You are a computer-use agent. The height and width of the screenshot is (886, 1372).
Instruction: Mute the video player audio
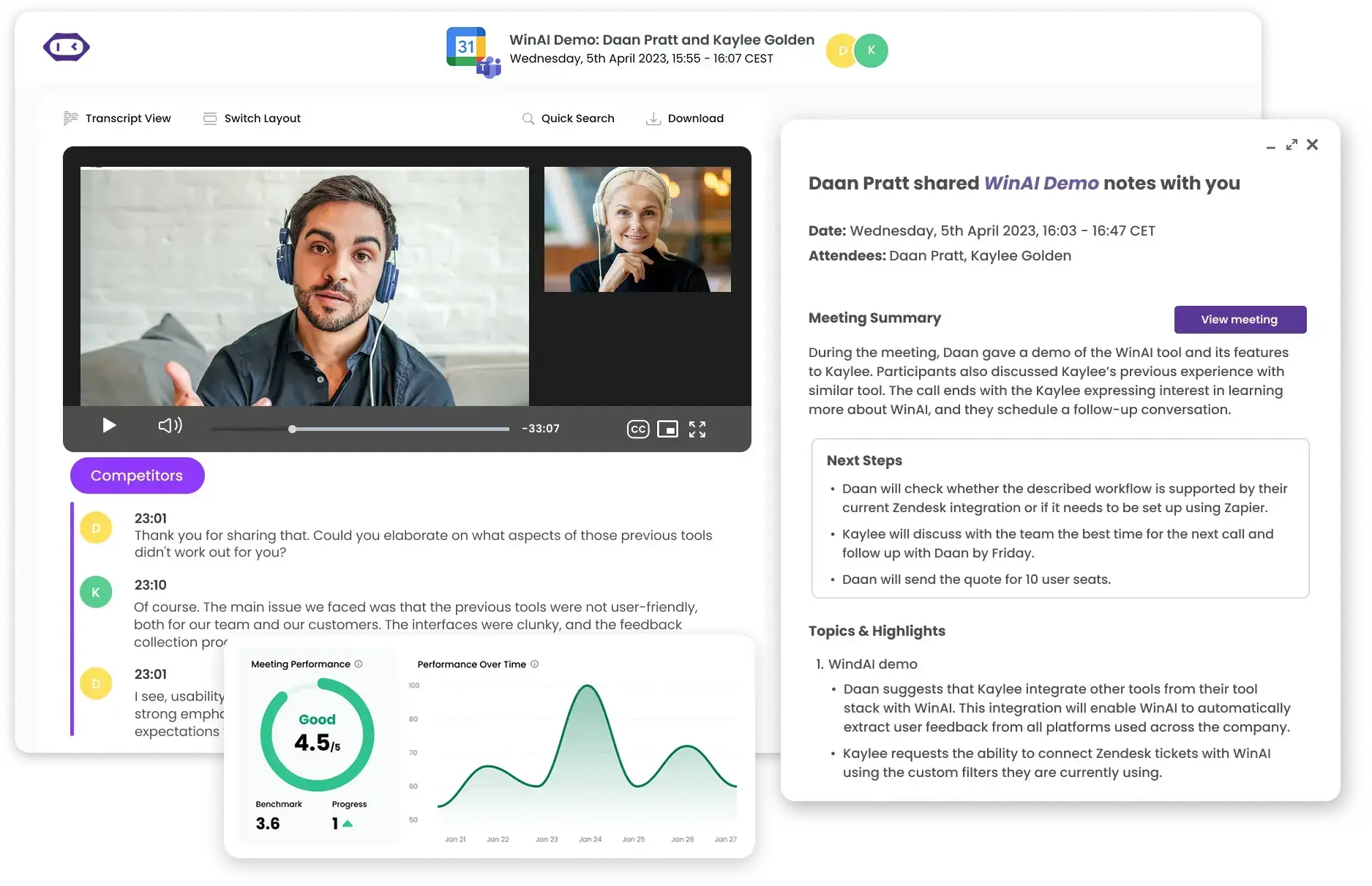coord(170,425)
